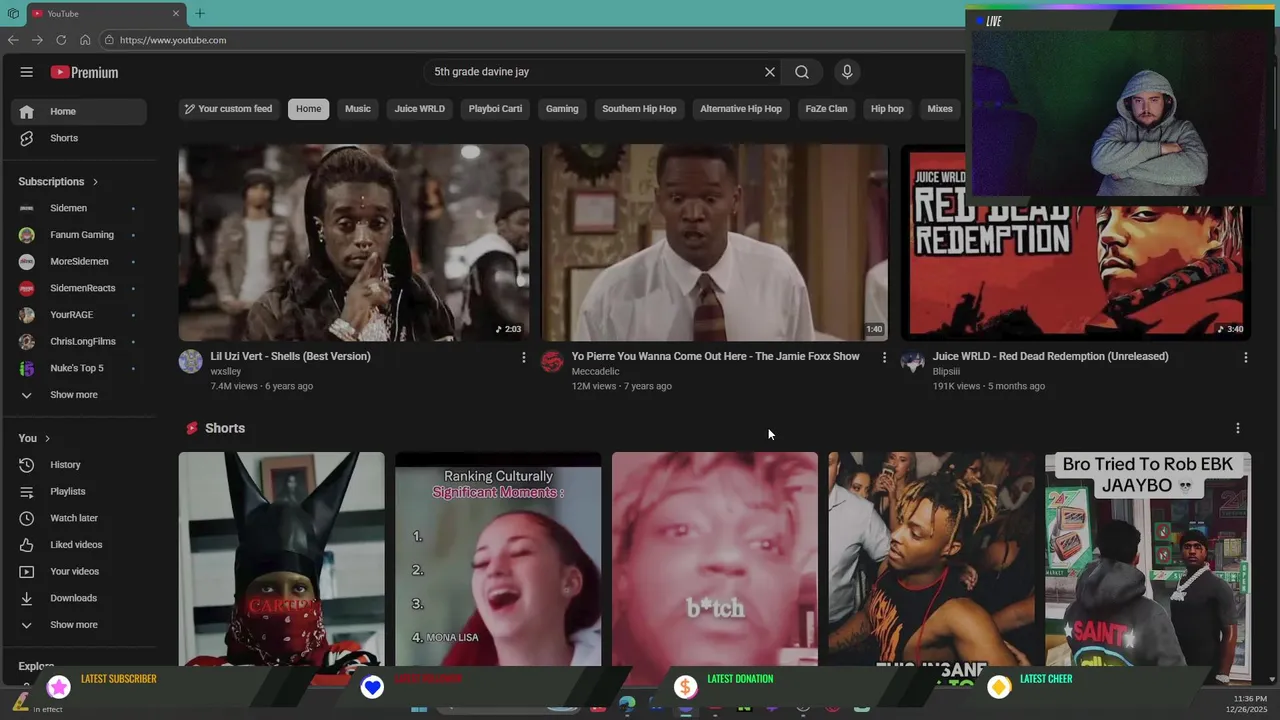Open Downloads in the sidebar
The height and width of the screenshot is (720, 1280).
pyautogui.click(x=79, y=598)
